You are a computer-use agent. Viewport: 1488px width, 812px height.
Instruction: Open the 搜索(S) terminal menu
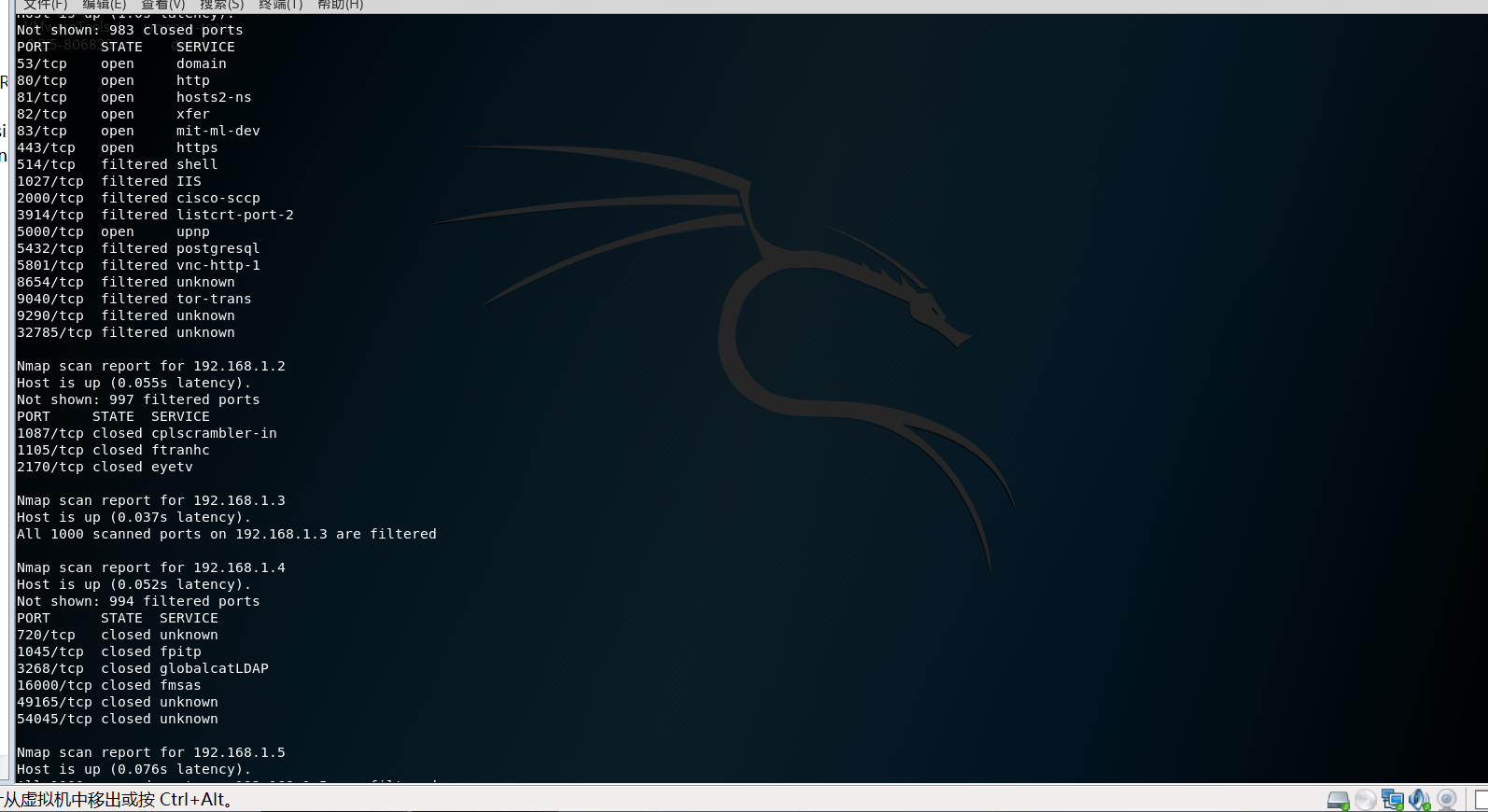[222, 5]
